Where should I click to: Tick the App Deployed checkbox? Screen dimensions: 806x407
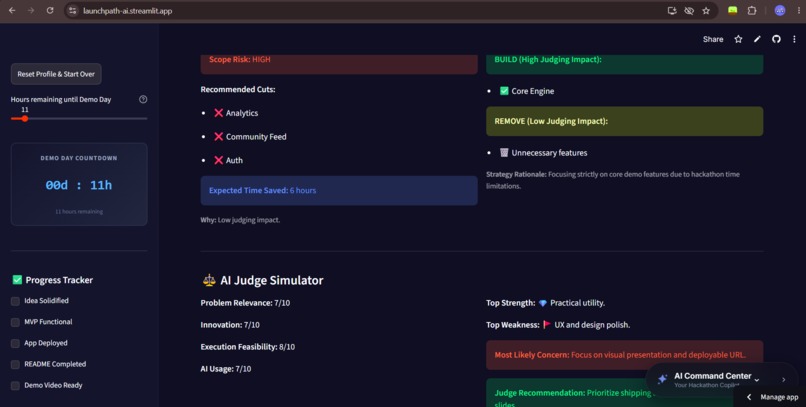click(x=15, y=343)
